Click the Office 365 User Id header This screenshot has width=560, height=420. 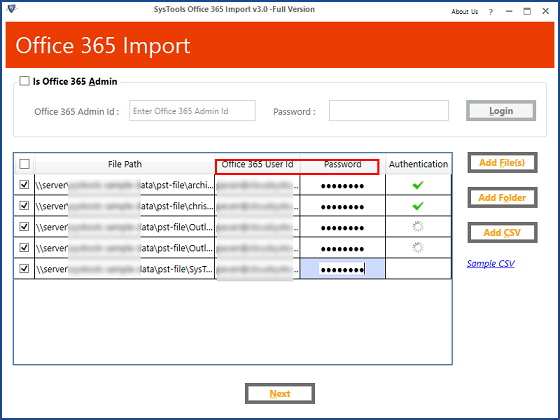pyautogui.click(x=258, y=164)
